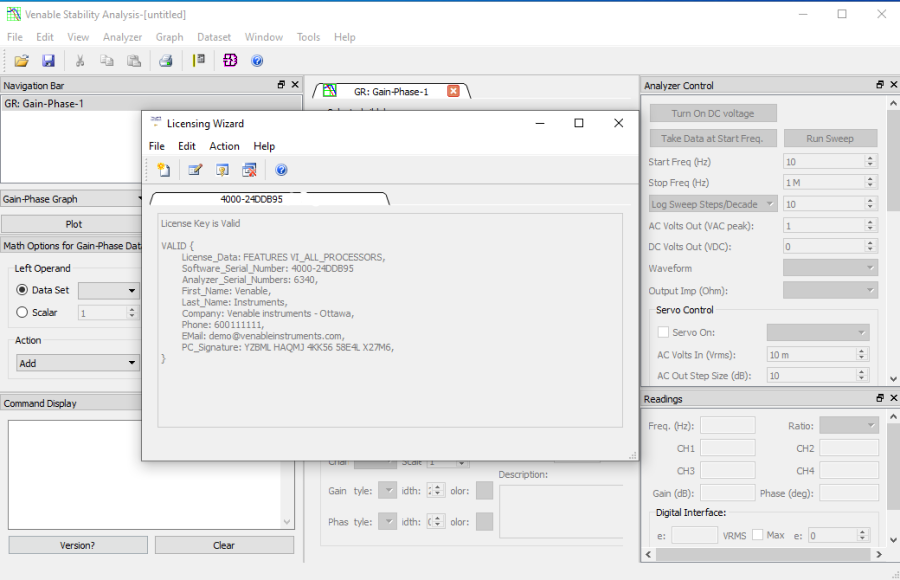This screenshot has height=580, width=900.
Task: Open the Analyzer menu
Action: [x=122, y=36]
